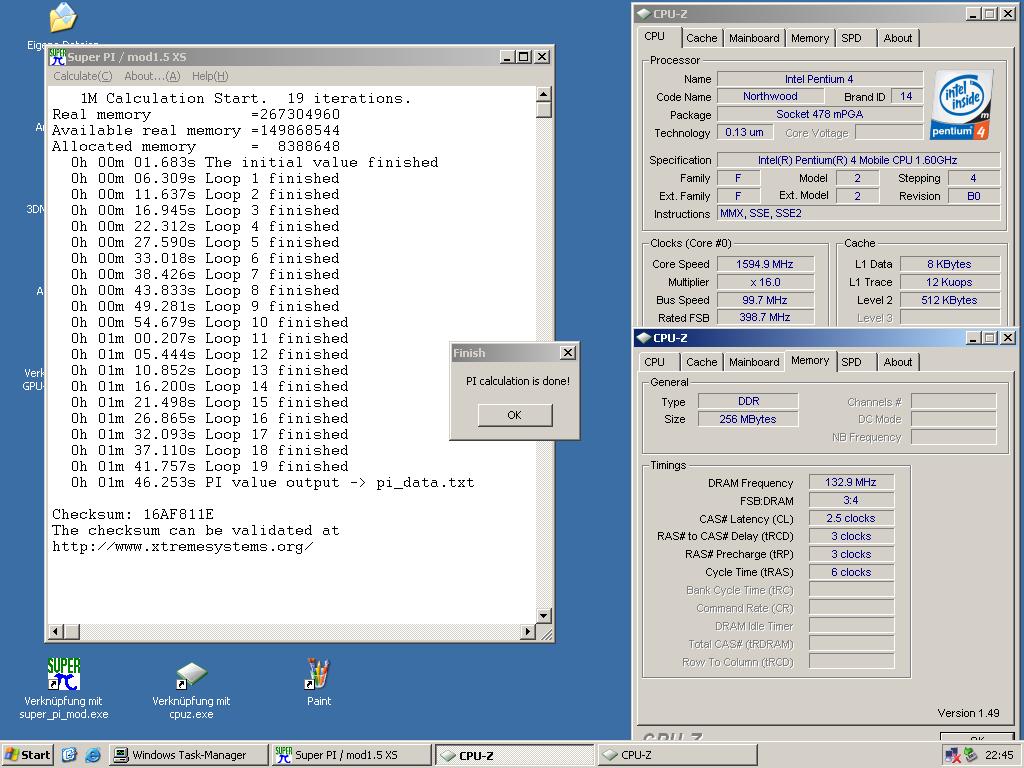Open the Eigene Dateien folder icon
Viewport: 1024px width, 768px height.
[63, 18]
